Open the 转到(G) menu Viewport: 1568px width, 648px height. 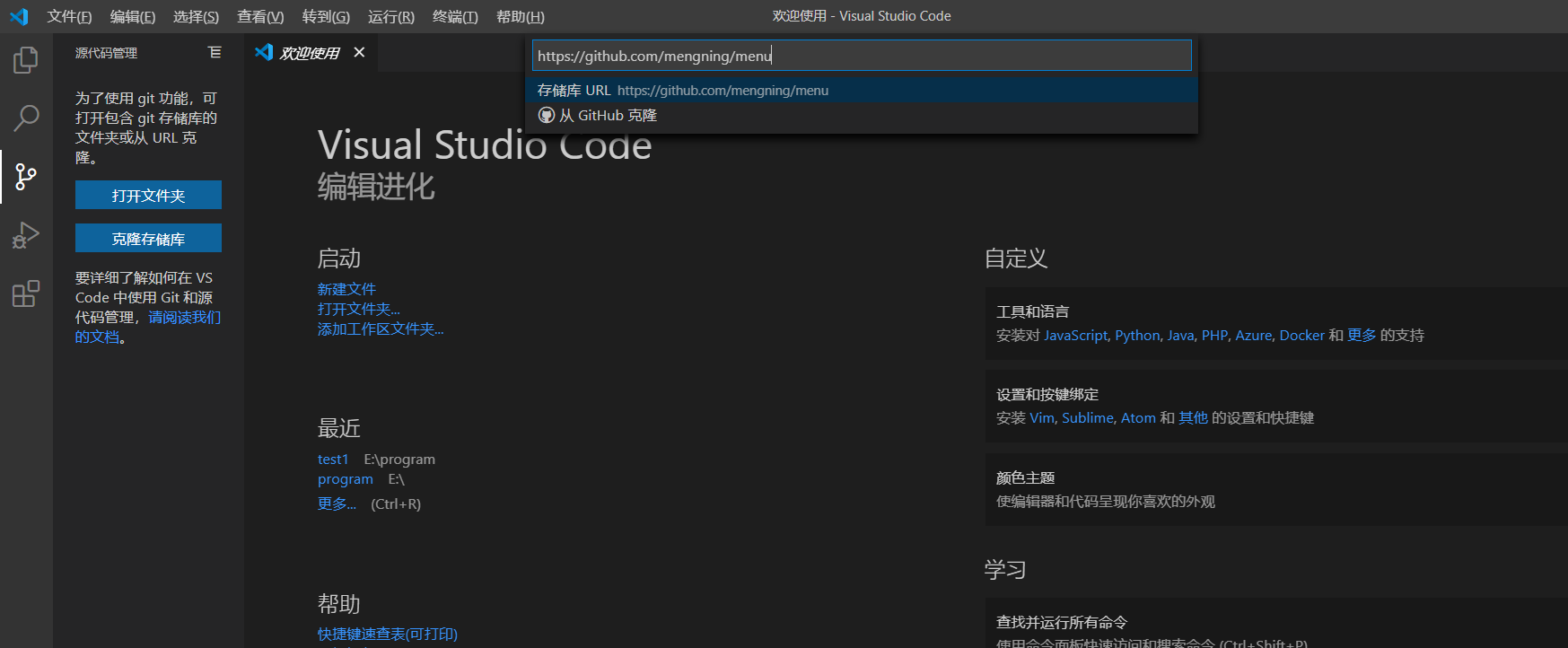326,16
